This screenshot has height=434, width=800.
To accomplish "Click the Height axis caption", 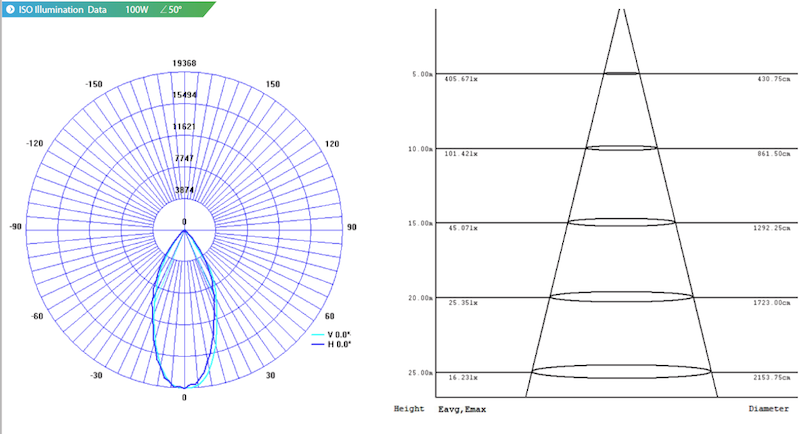I will [x=409, y=409].
